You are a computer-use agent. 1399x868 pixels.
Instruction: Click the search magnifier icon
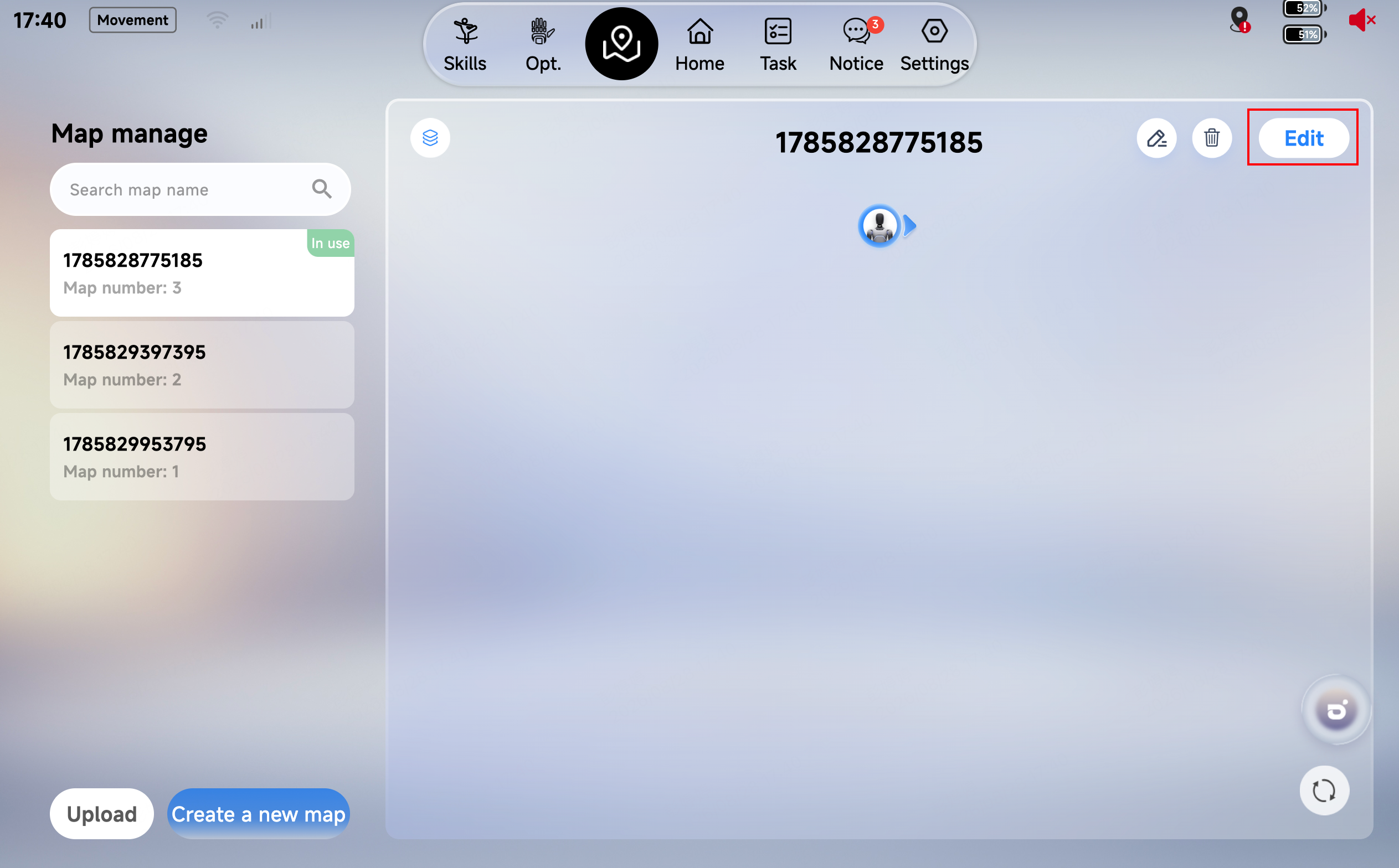(322, 189)
